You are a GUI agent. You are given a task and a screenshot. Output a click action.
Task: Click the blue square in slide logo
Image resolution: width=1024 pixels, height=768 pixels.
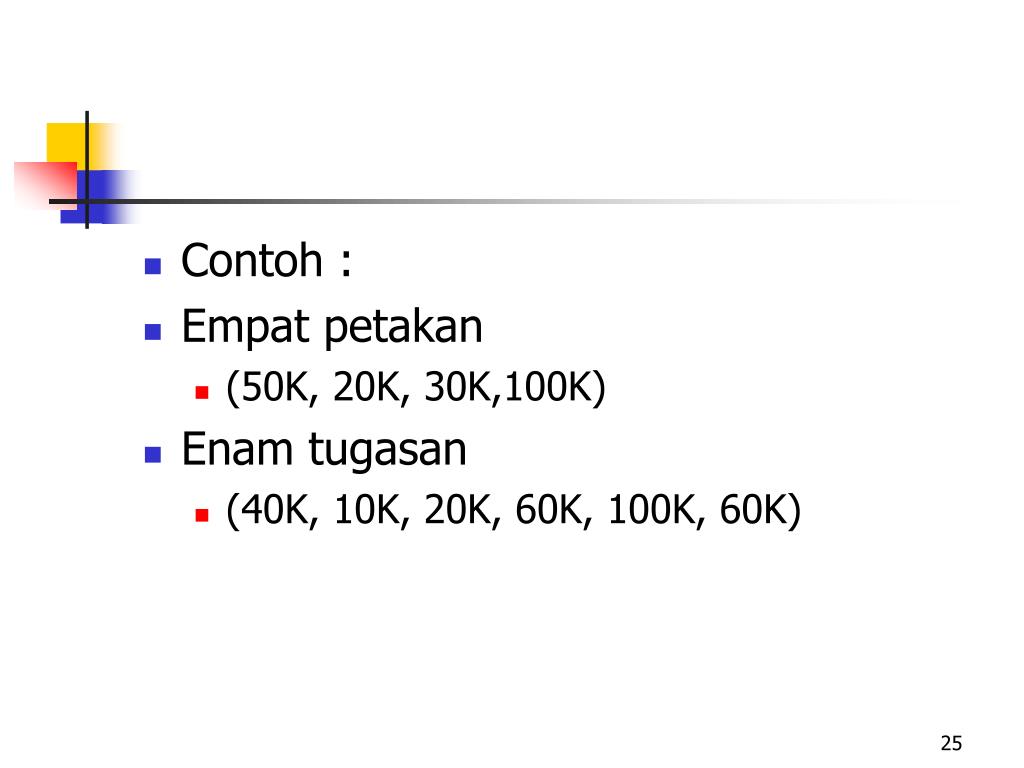pos(98,197)
